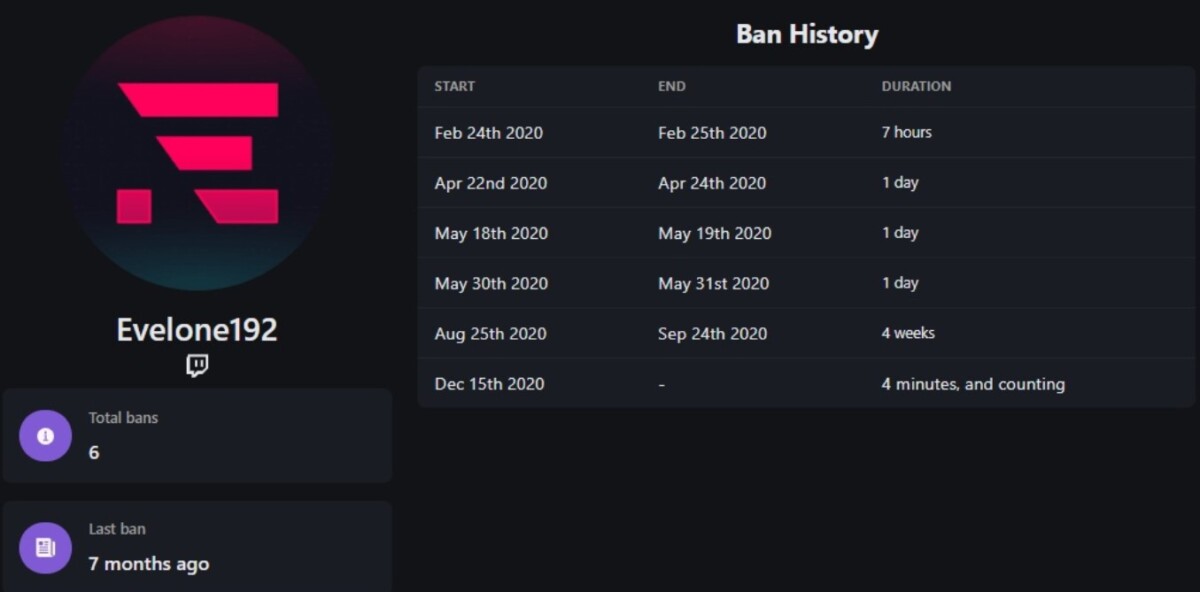This screenshot has height=592, width=1200.
Task: Sort the table by the START column header
Action: coord(454,86)
